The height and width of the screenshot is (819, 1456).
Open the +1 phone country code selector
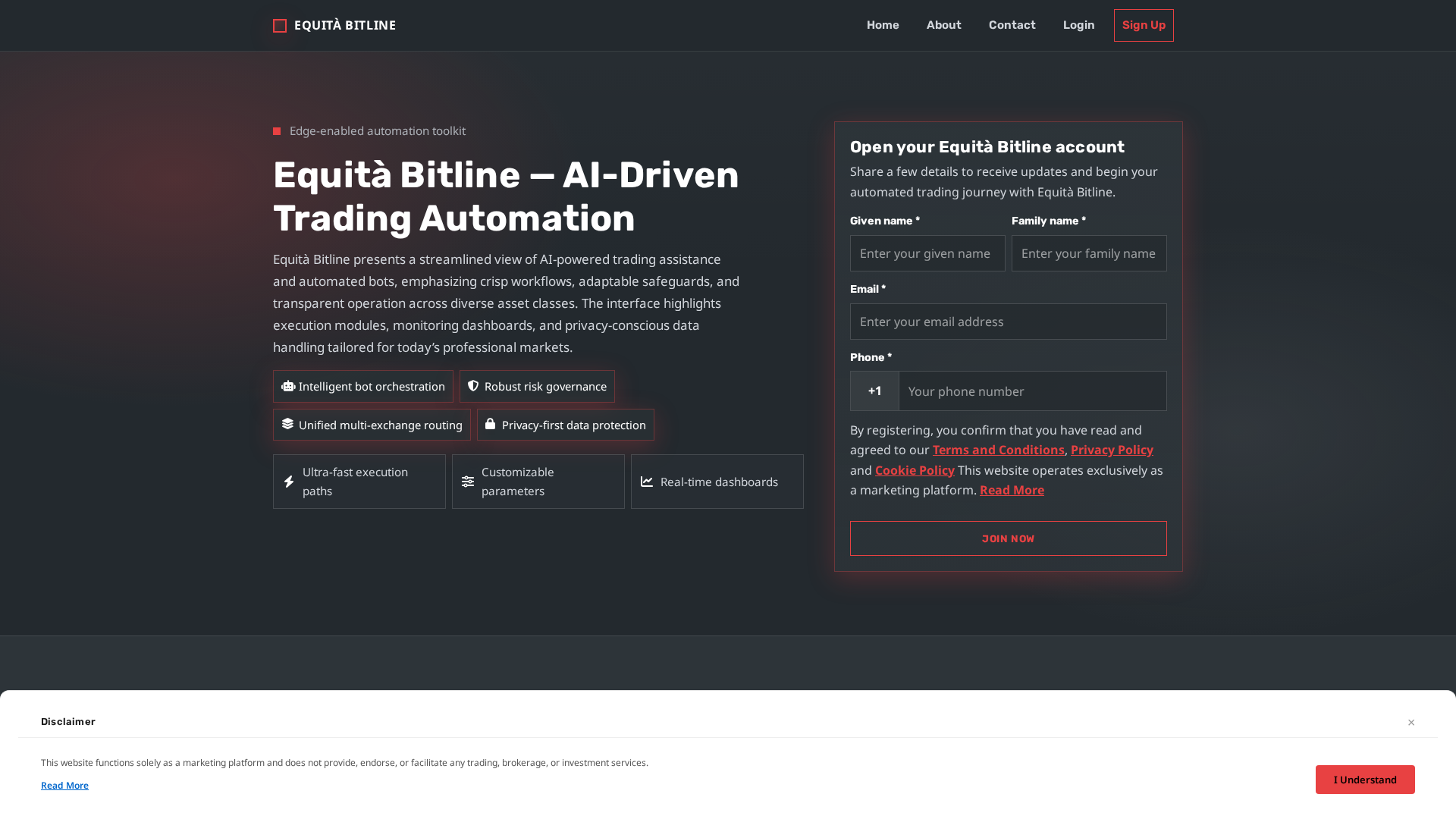click(x=874, y=391)
